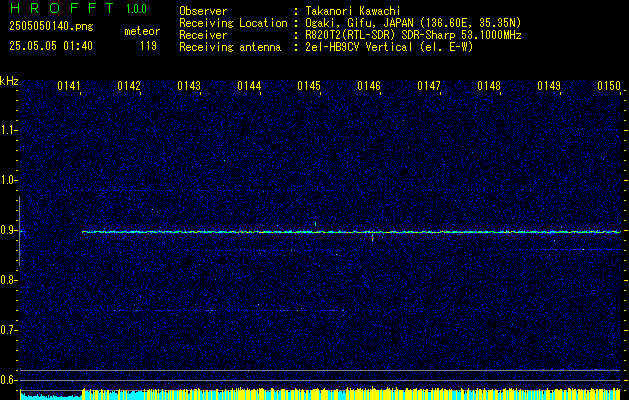Click location value Ogaki, Gifu, JAPAN
This screenshot has width=629, height=400.
click(359, 23)
